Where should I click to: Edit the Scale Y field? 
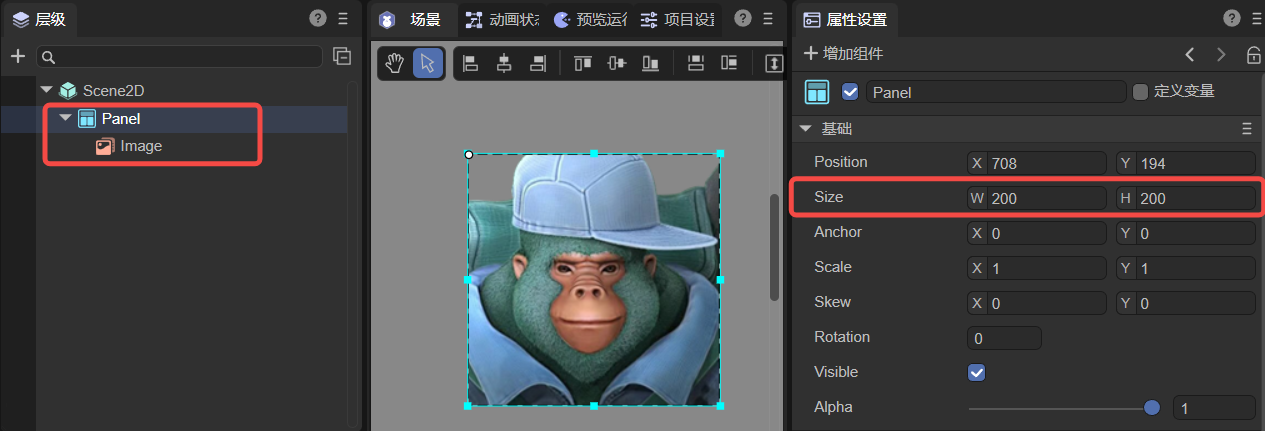[1185, 268]
